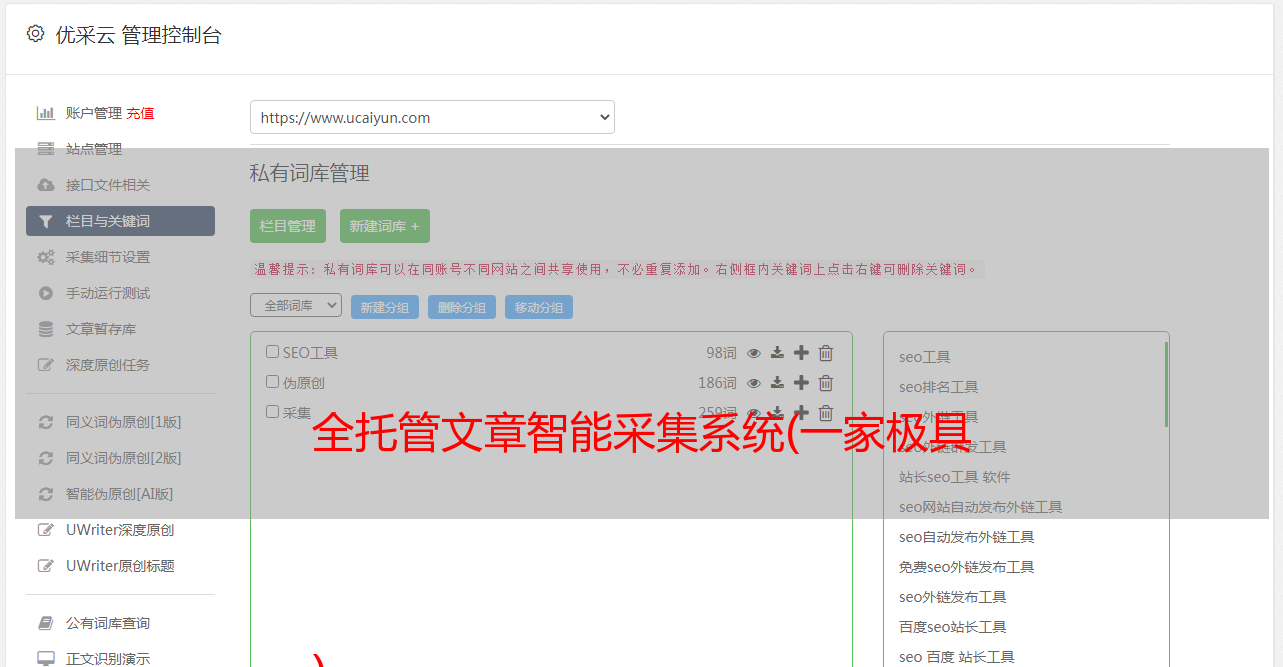Click the refresh icon for 同义词伪原创[2版]

[x=45, y=458]
